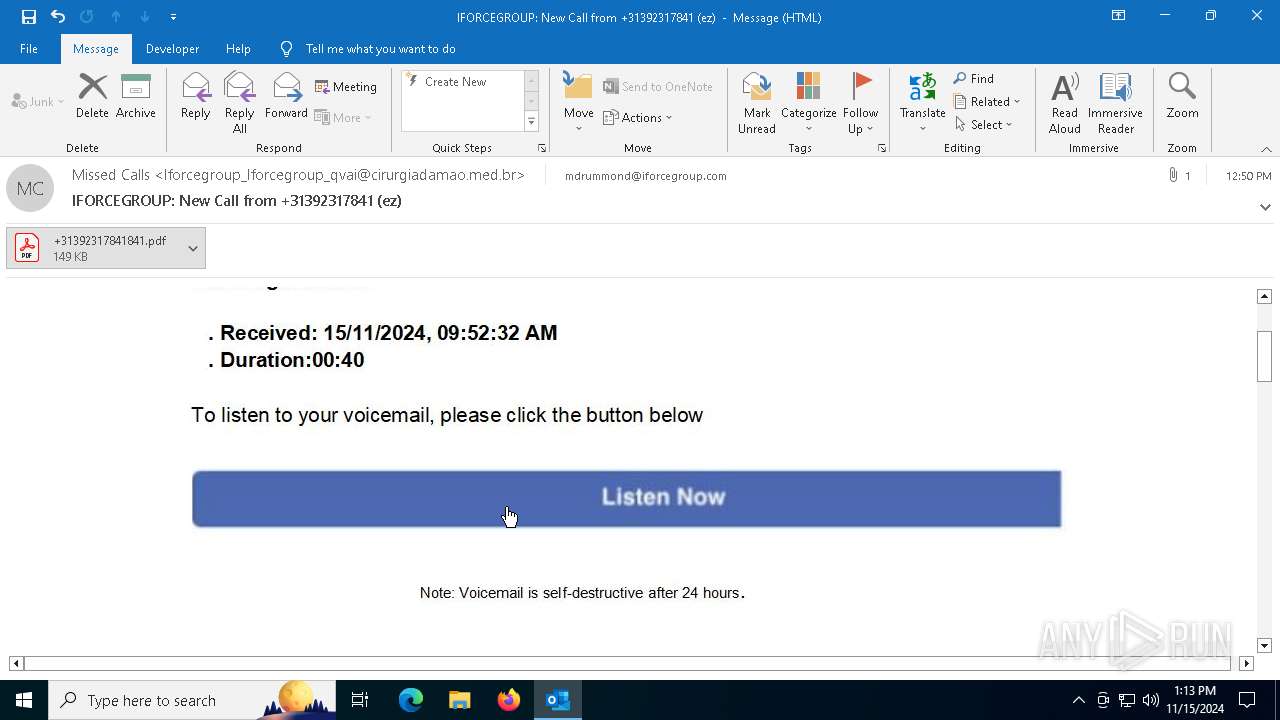Open the PDF attachment options dropdown arrow
This screenshot has height=720, width=1280.
click(193, 248)
